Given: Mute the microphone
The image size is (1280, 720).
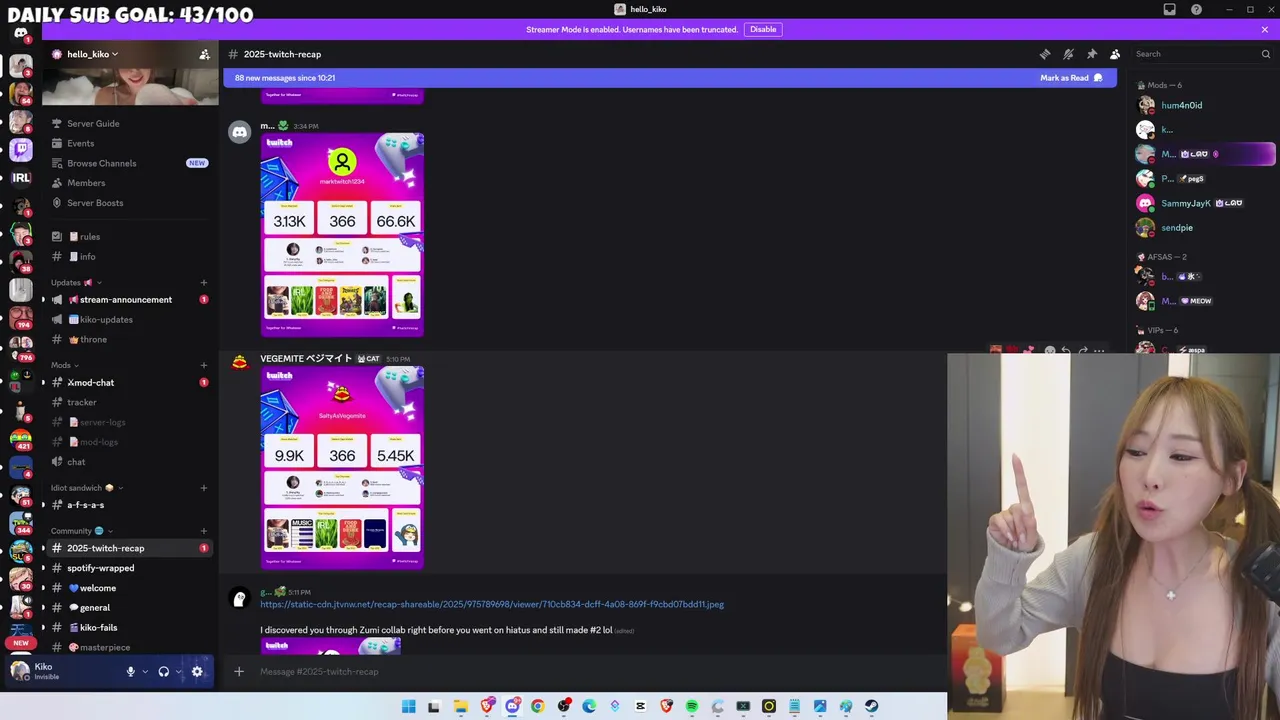Looking at the screenshot, I should point(130,672).
